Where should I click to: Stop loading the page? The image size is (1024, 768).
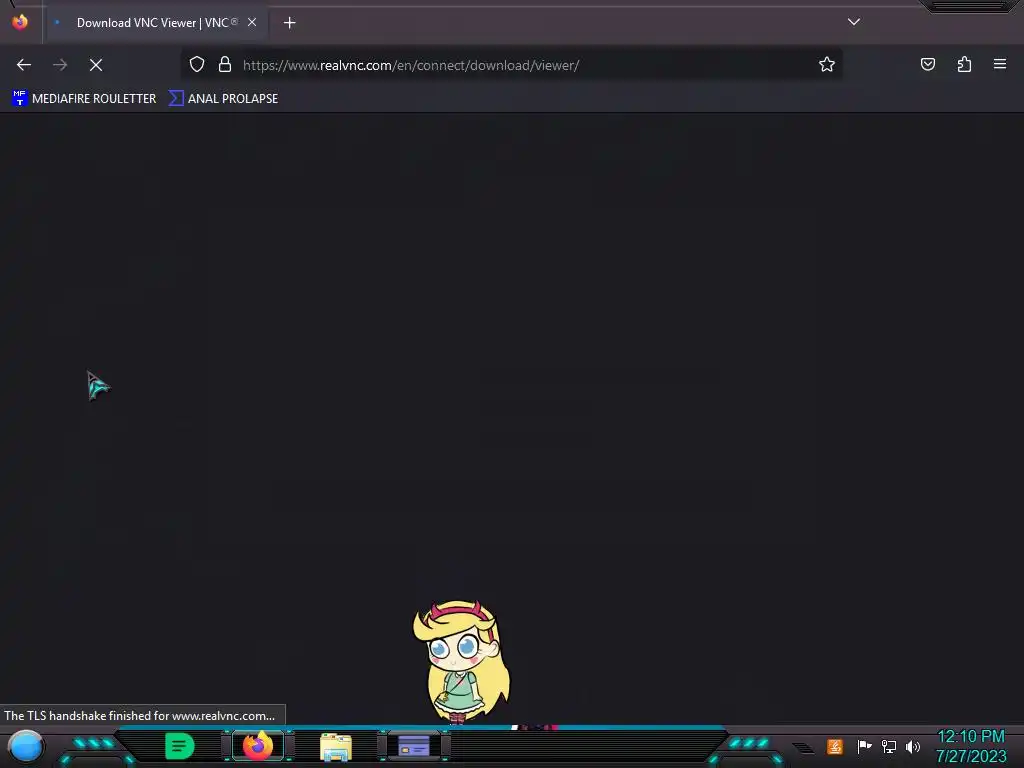(96, 65)
